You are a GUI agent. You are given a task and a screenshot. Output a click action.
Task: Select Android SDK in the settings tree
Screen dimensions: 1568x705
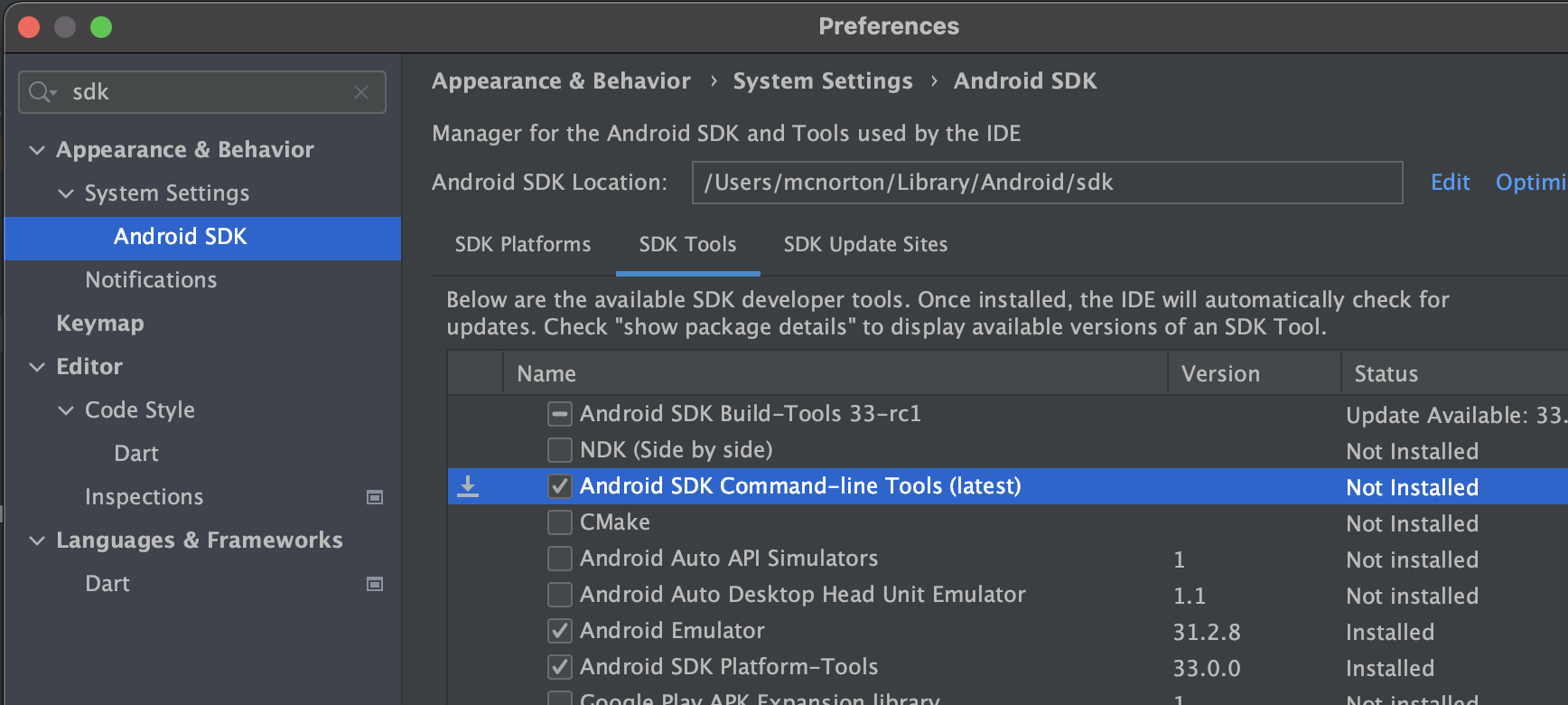click(202, 237)
